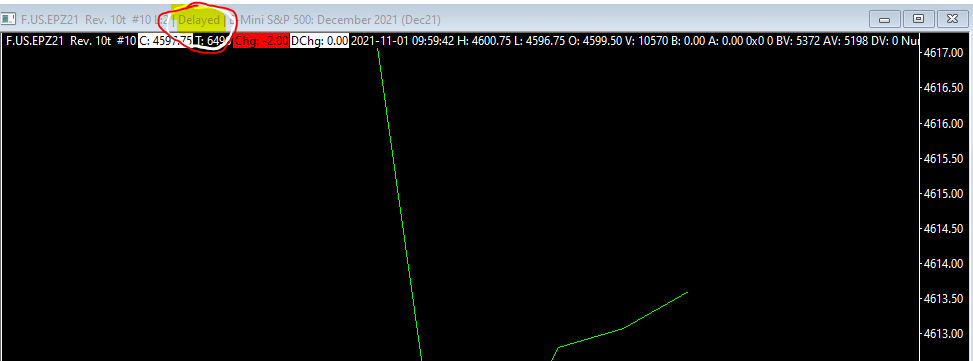The image size is (973, 361).
Task: Click the 2021-11-01 09:59:42 timestamp
Action: [403, 41]
